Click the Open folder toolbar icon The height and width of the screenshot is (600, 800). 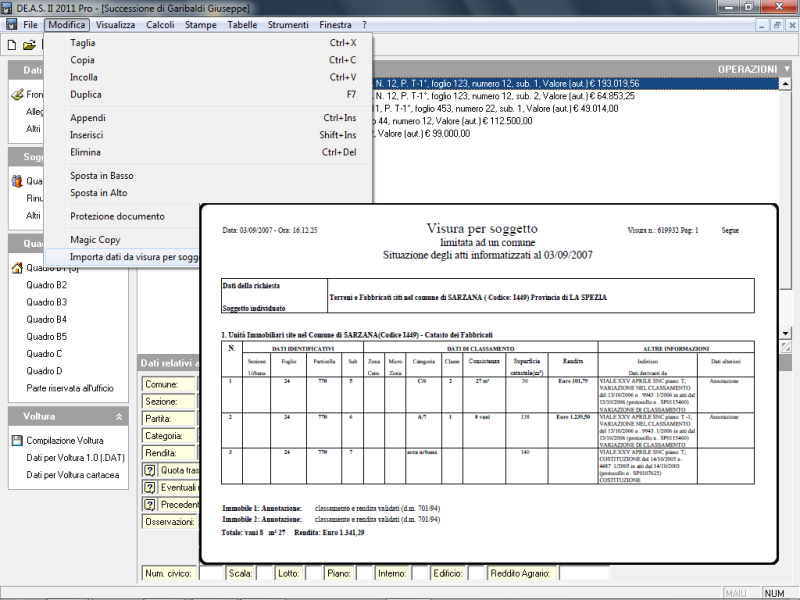[x=29, y=45]
